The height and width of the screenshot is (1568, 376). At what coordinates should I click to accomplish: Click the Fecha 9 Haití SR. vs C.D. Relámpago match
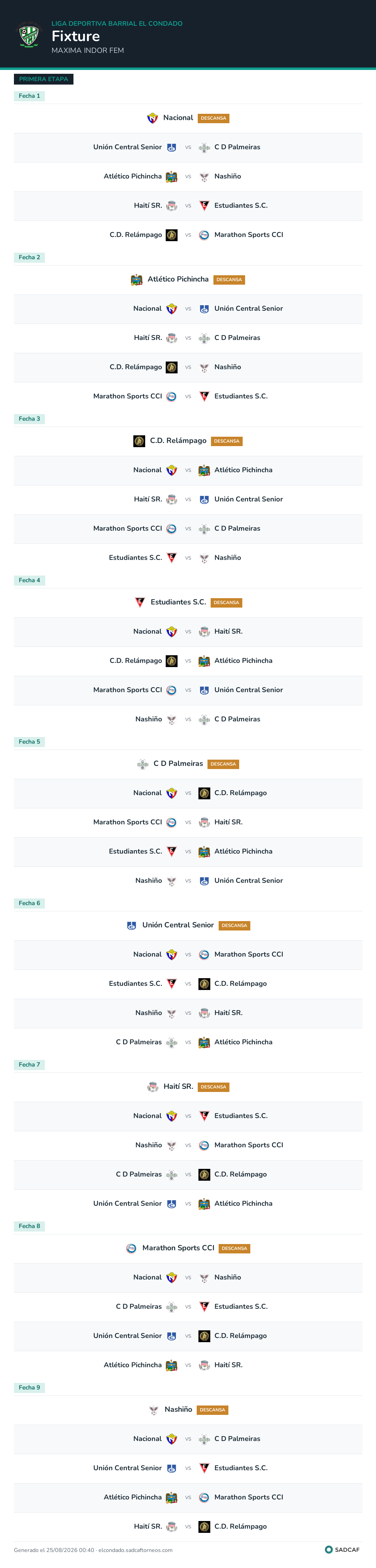188,1527
